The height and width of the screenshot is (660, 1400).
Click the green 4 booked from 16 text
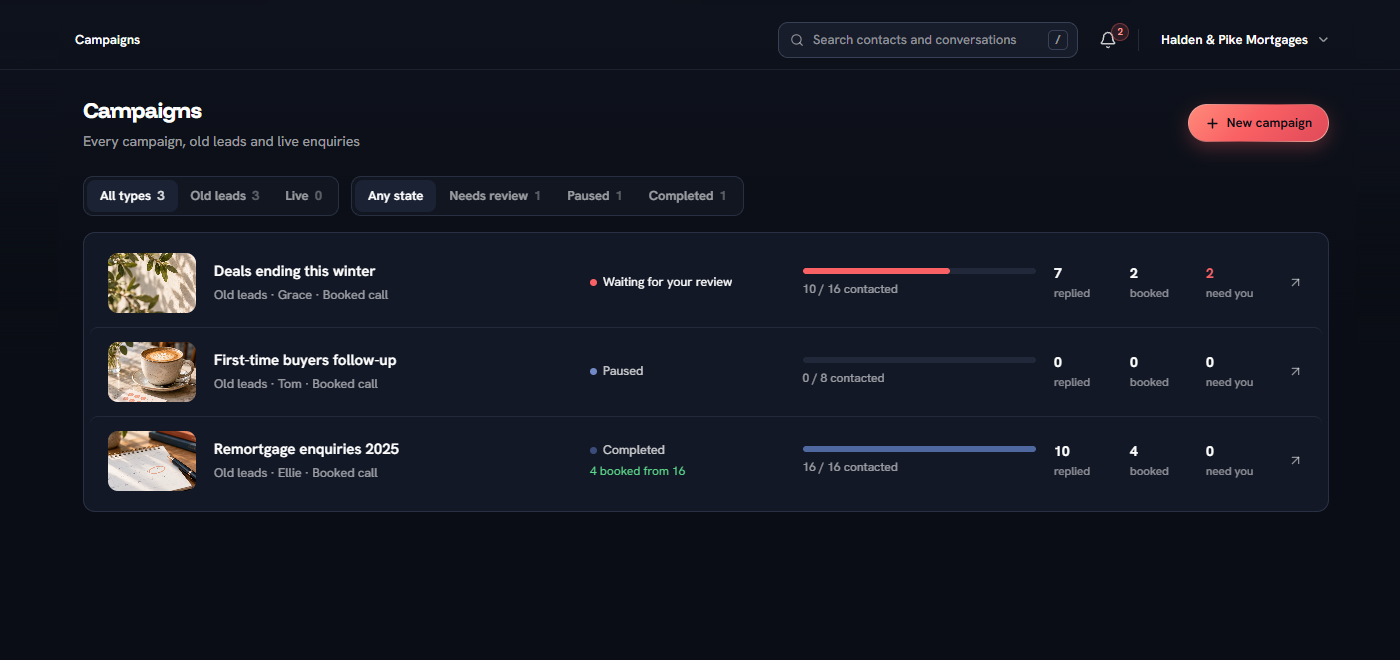point(638,471)
